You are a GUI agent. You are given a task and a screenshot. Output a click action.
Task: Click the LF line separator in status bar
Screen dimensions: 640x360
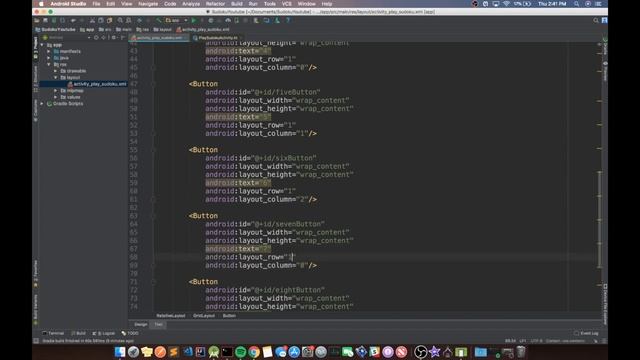tap(522, 341)
